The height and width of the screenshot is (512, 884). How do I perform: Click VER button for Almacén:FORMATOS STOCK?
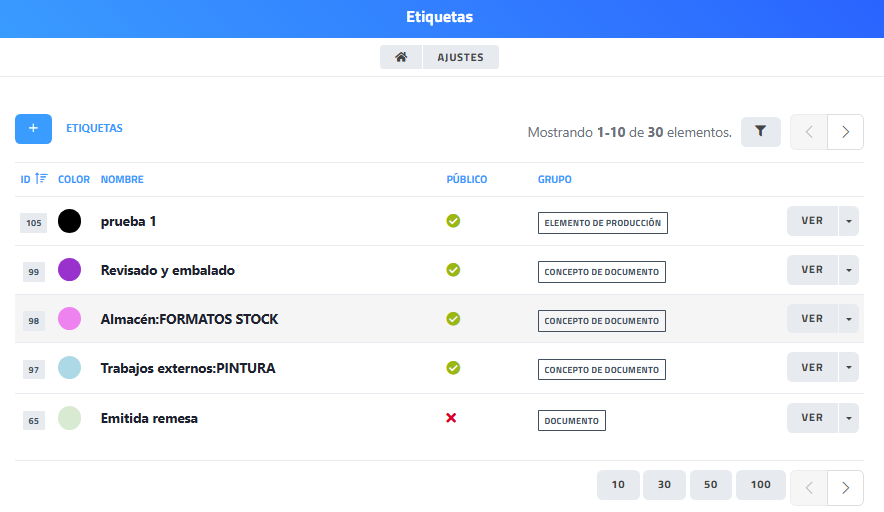click(x=811, y=319)
